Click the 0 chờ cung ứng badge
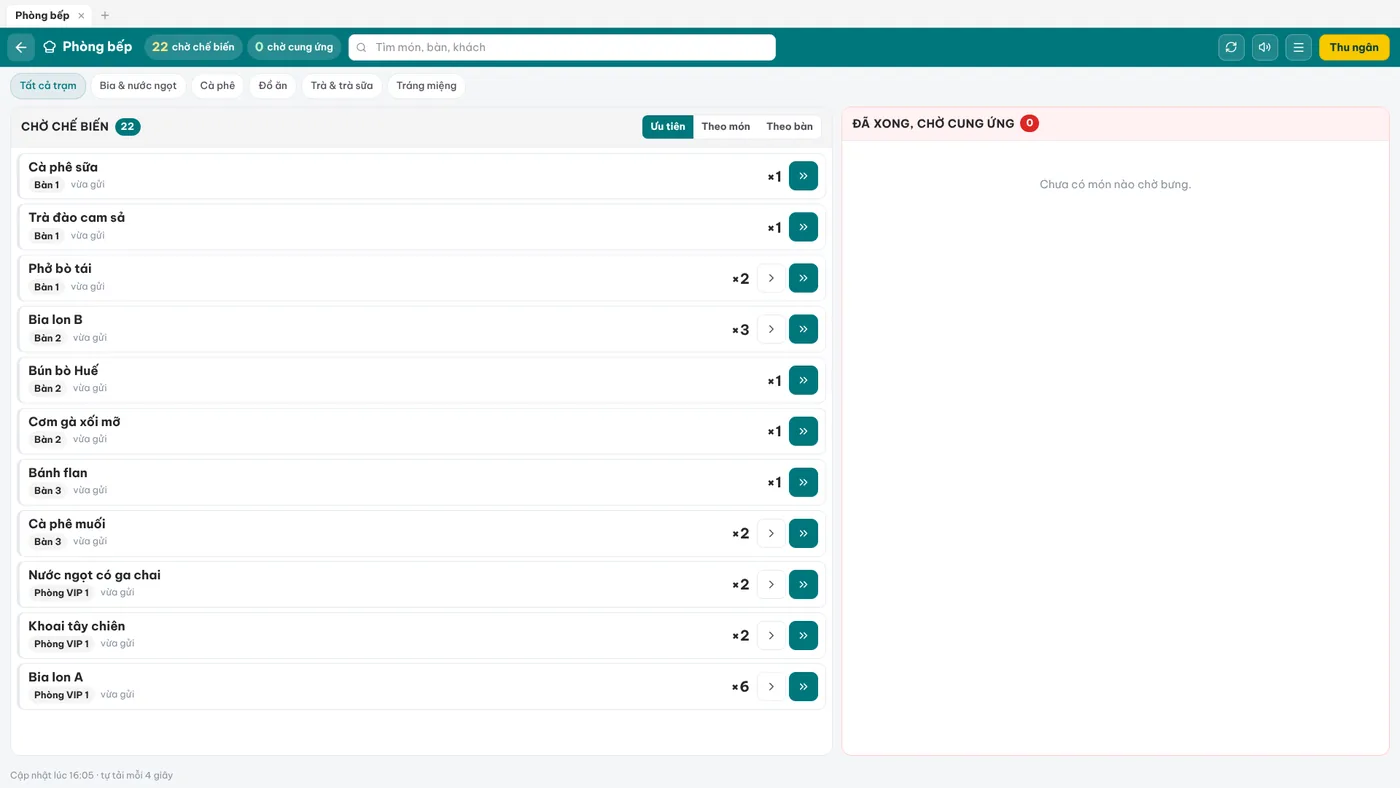Image resolution: width=1400 pixels, height=788 pixels. tap(294, 47)
